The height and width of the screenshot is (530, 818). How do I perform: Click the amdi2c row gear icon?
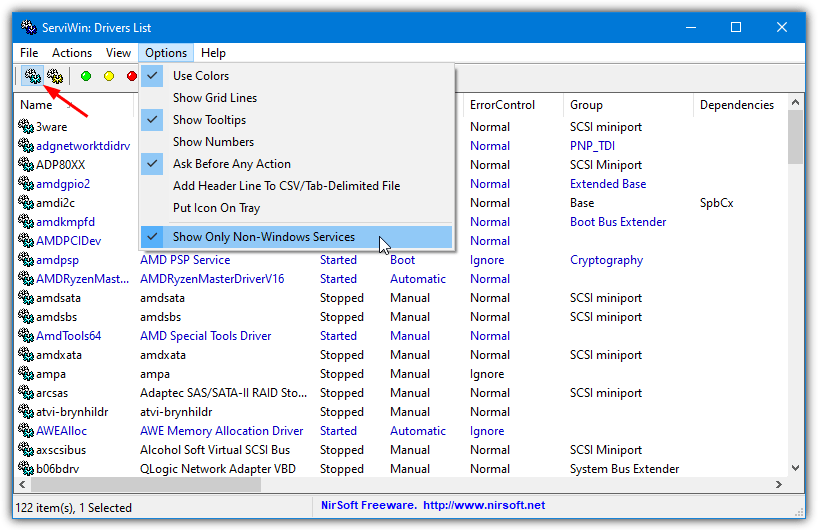click(x=26, y=202)
